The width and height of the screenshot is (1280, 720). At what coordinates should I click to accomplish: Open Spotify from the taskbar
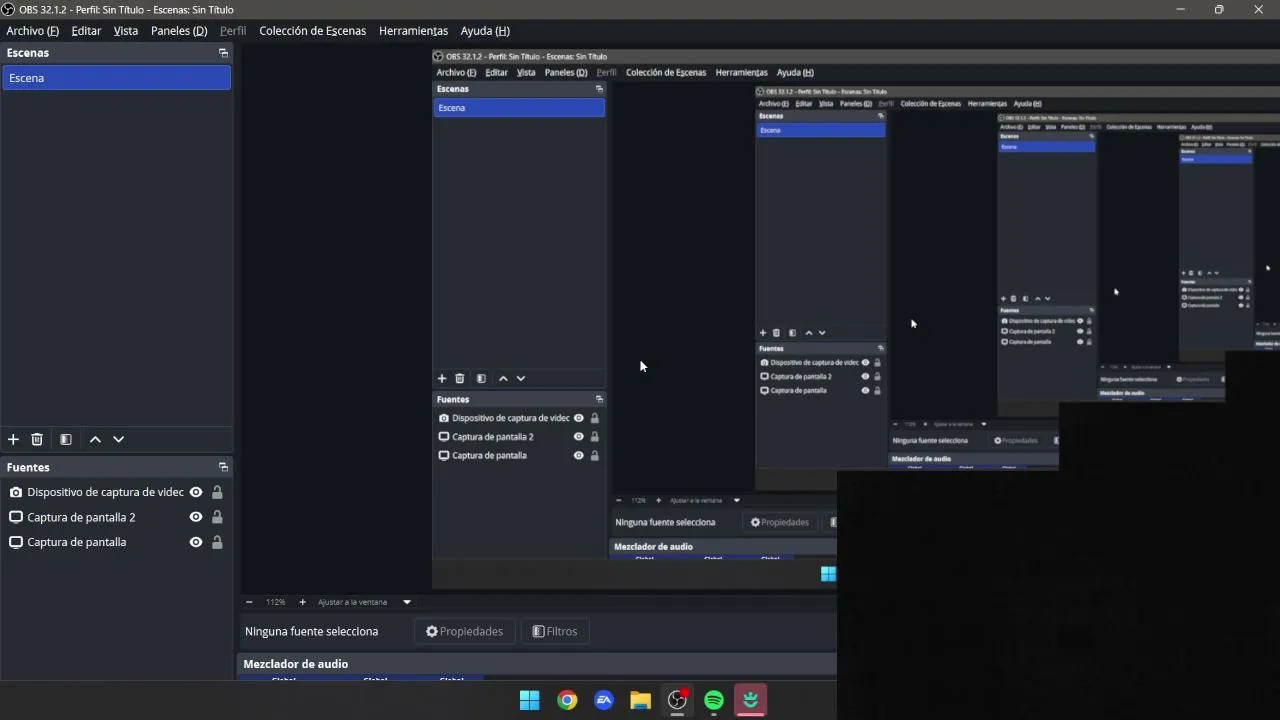point(714,700)
